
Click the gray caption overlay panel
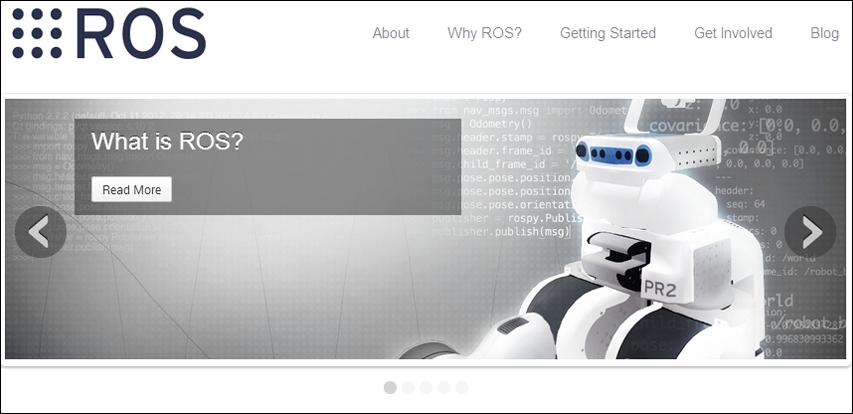[268, 166]
